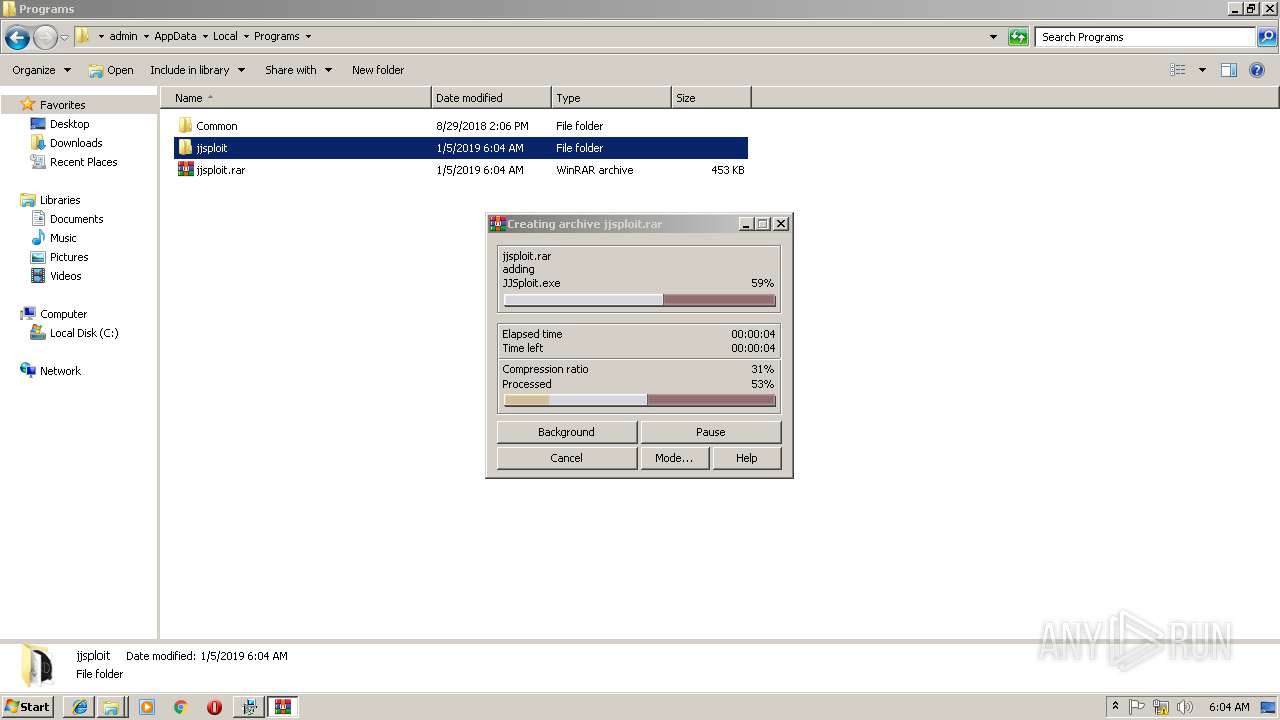Sort by the Type column header
The image size is (1280, 720).
point(611,98)
